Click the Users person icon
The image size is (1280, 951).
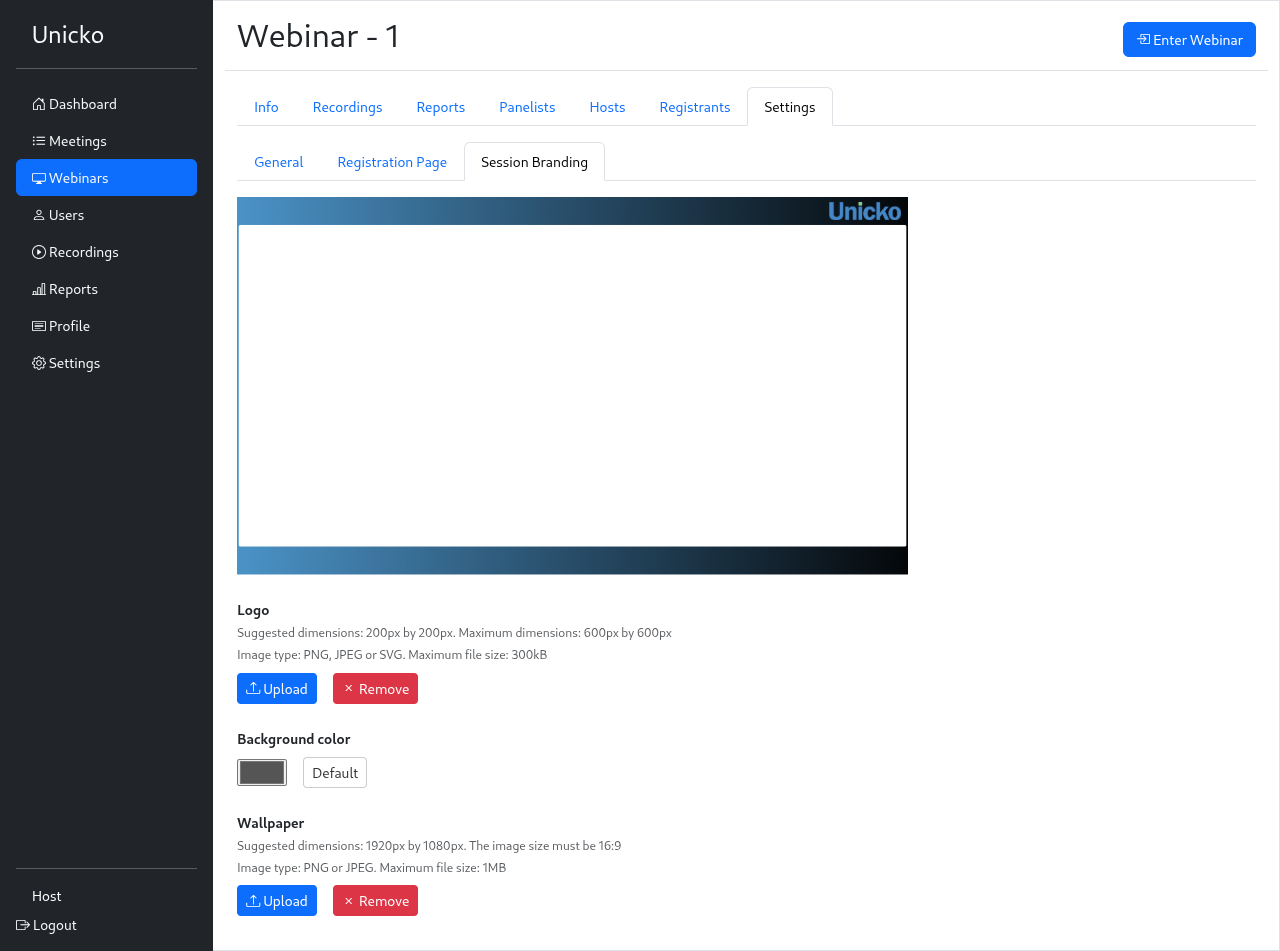[x=39, y=215]
